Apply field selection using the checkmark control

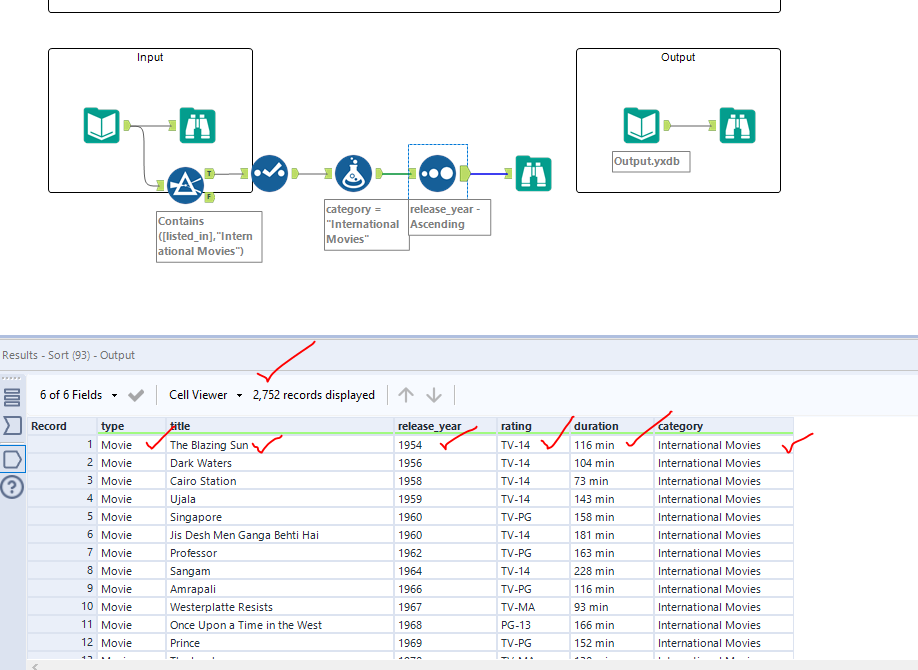pyautogui.click(x=138, y=394)
